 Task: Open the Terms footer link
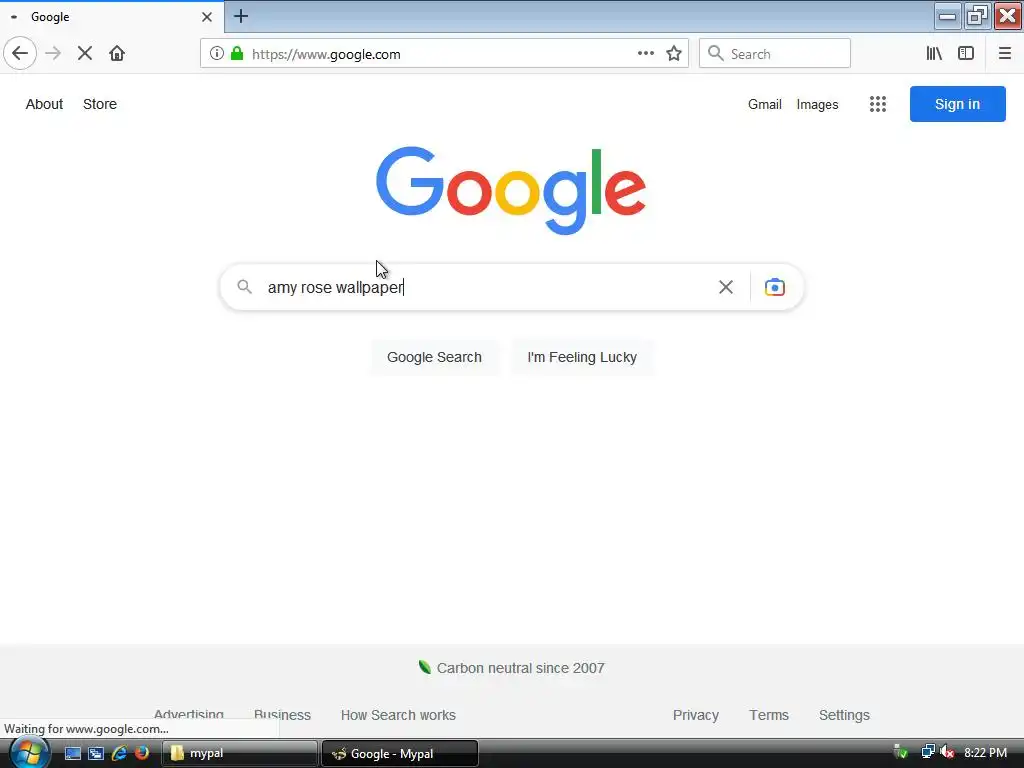769,715
